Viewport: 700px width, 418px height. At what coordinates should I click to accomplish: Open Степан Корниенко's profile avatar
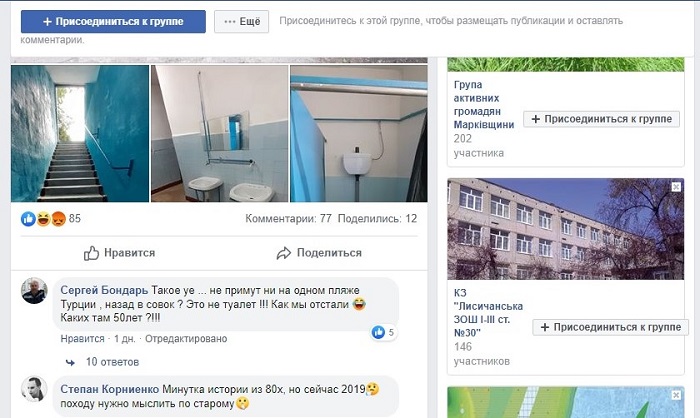pos(34,389)
